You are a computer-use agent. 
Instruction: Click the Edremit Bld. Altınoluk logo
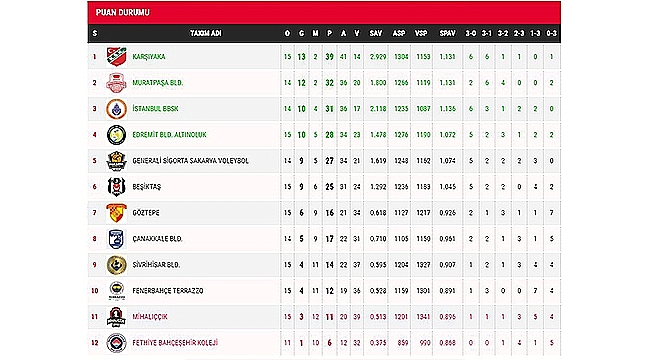tap(116, 135)
